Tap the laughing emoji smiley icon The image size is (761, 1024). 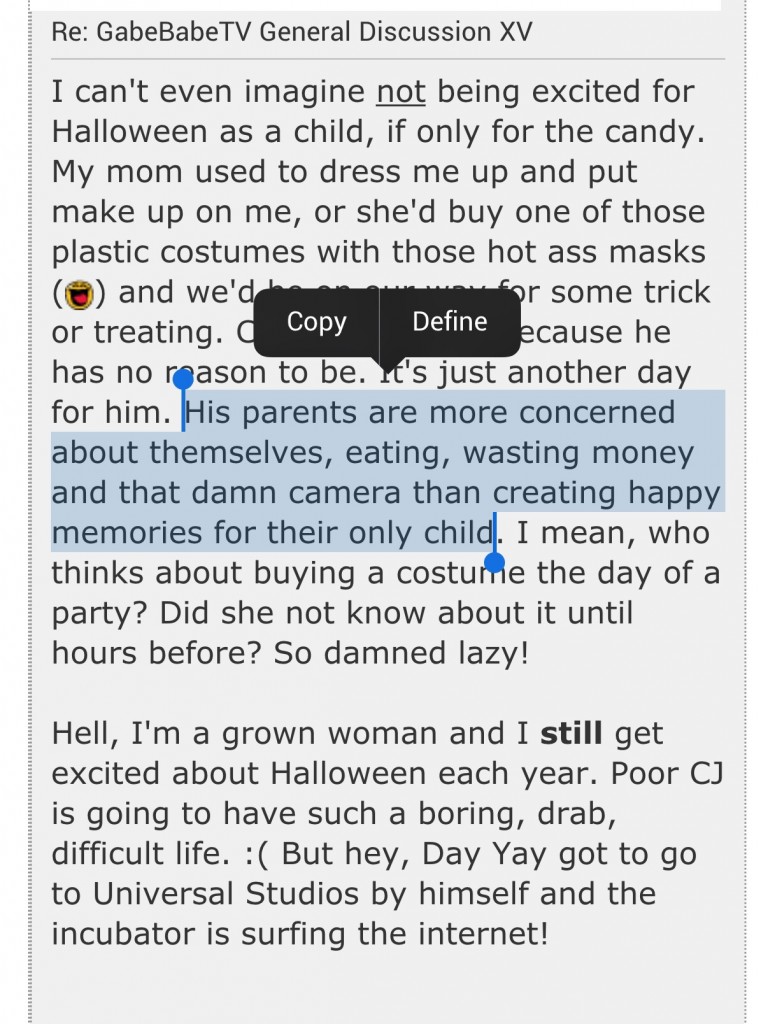[78, 294]
